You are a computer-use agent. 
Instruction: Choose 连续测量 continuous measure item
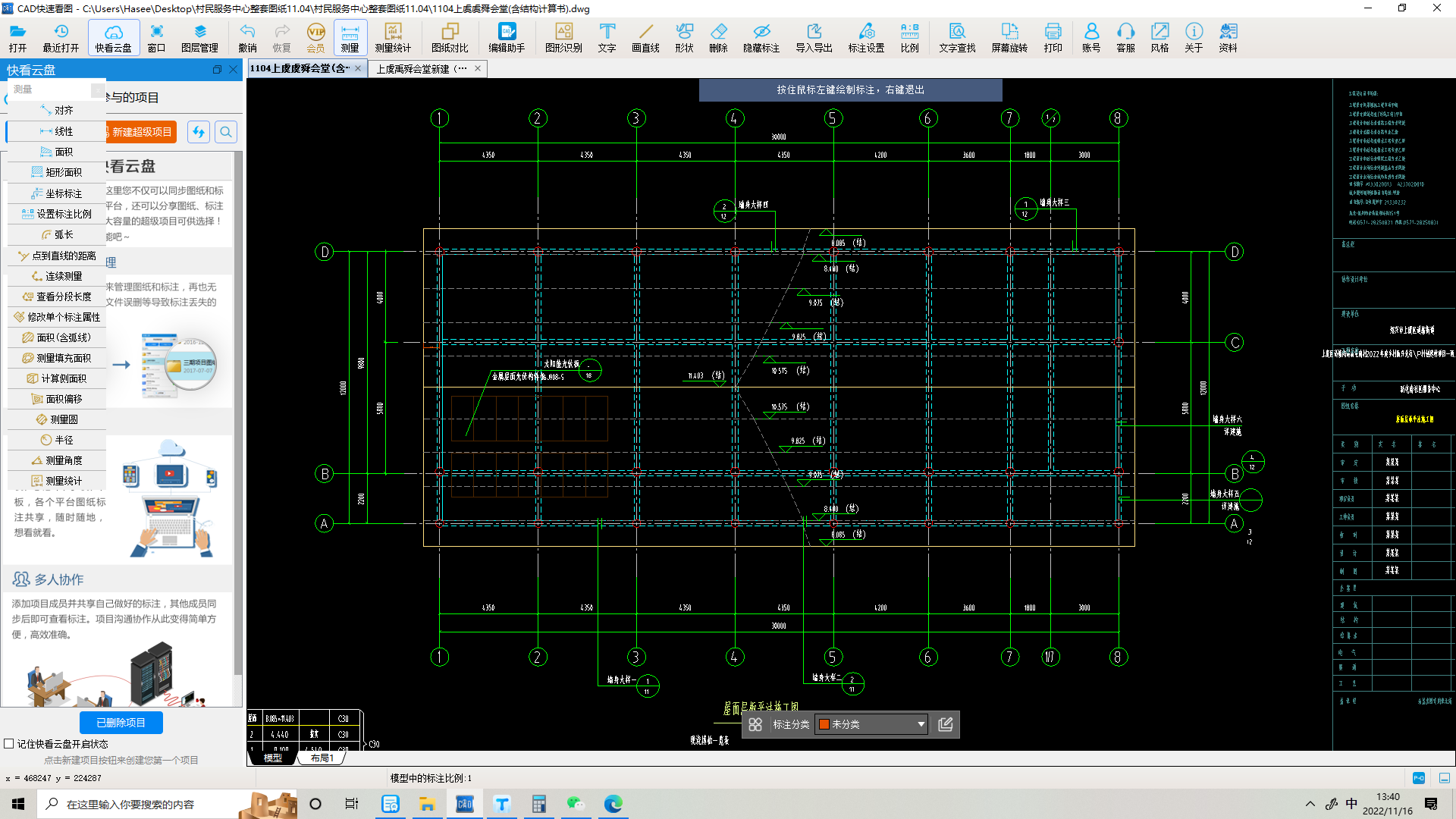click(57, 276)
